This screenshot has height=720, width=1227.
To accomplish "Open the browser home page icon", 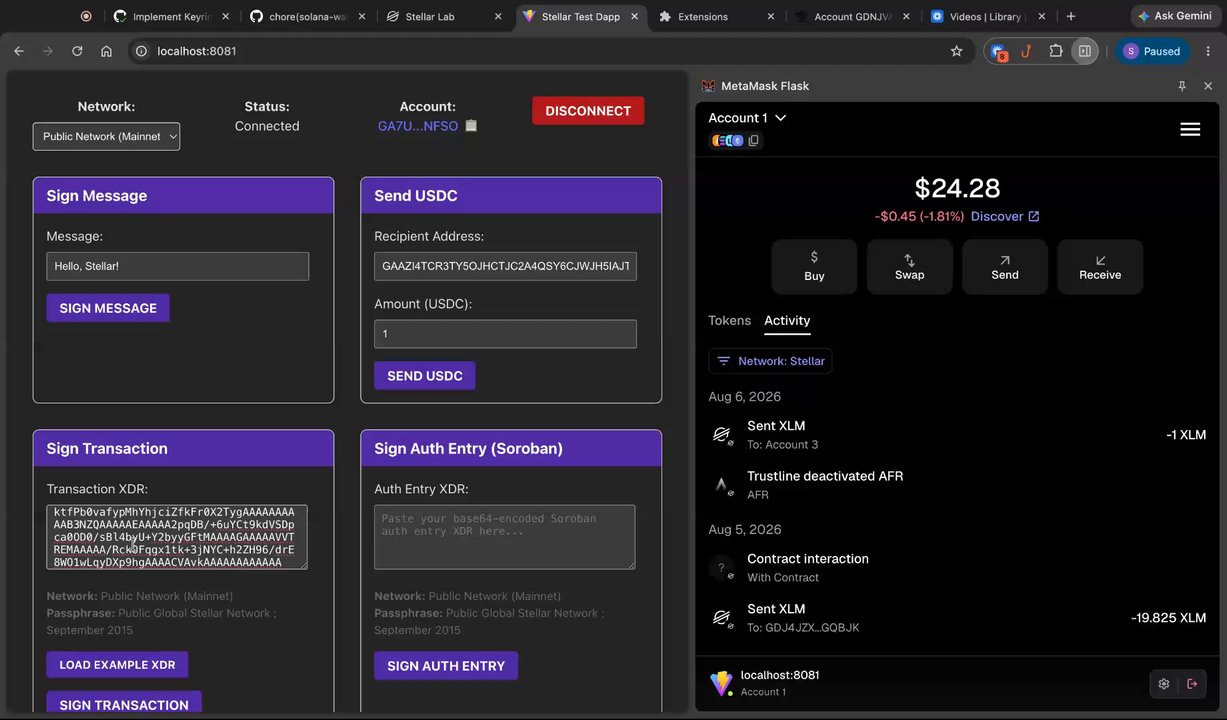I will (x=106, y=51).
